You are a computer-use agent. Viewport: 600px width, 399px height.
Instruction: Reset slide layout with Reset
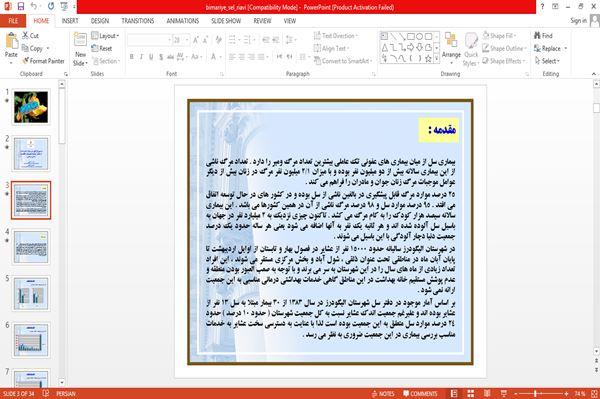click(102, 48)
